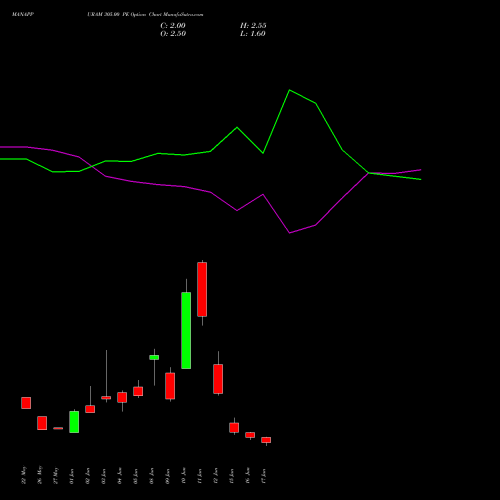Select the tall red candle for 11 Jun

click(202, 289)
